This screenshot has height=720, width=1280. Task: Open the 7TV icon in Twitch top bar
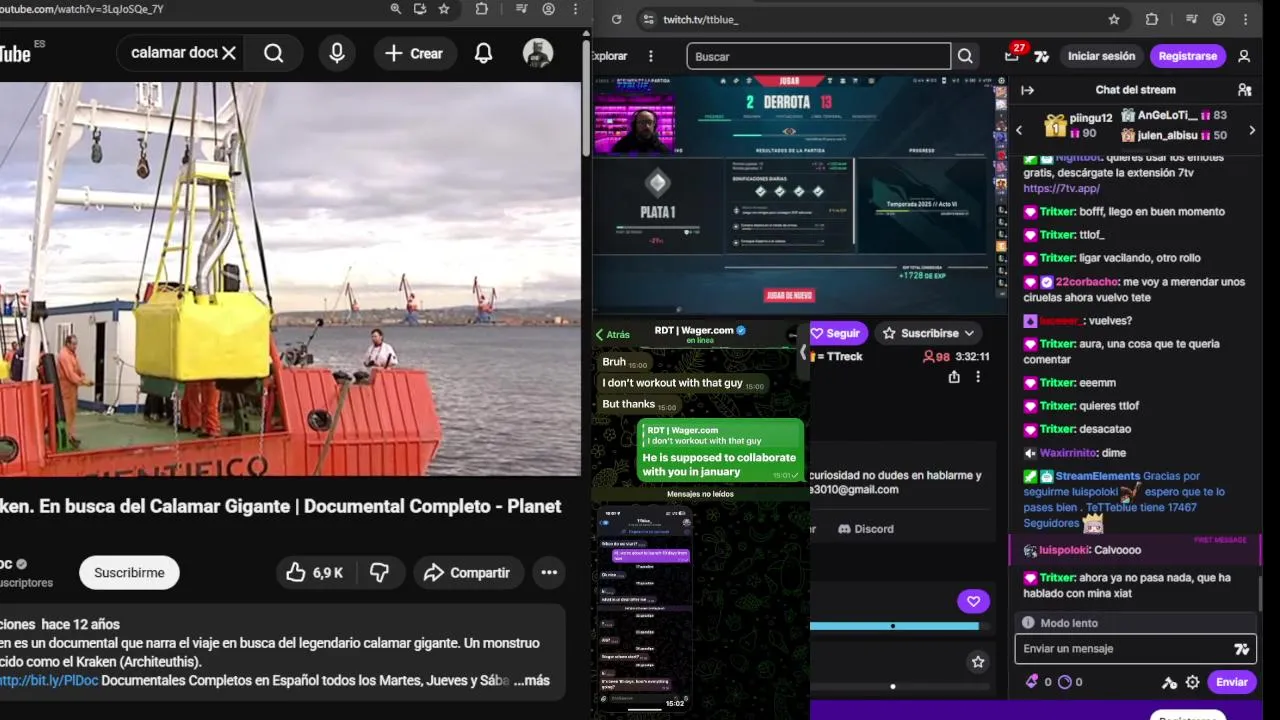pos(1042,57)
